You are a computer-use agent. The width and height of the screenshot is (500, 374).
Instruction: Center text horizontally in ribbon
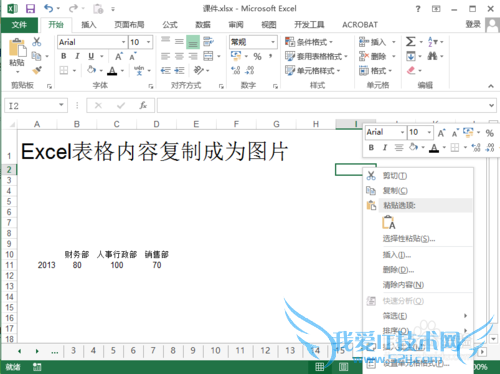[x=179, y=56]
